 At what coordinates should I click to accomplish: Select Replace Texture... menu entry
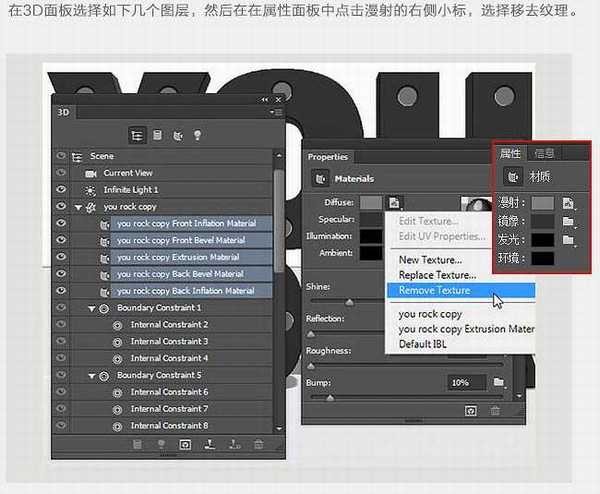[x=437, y=275]
